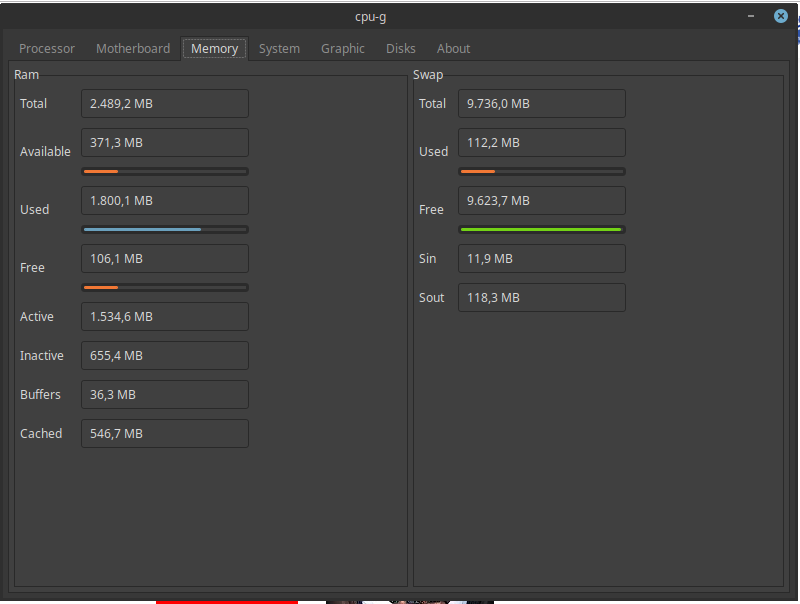Image resolution: width=800 pixels, height=604 pixels.
Task: Switch to the Processor tab
Action: click(x=46, y=48)
